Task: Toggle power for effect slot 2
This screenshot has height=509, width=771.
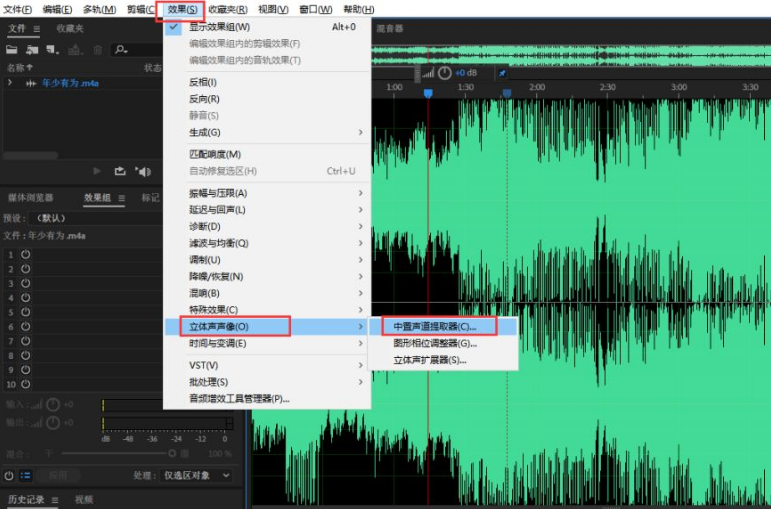Action: pyautogui.click(x=26, y=269)
